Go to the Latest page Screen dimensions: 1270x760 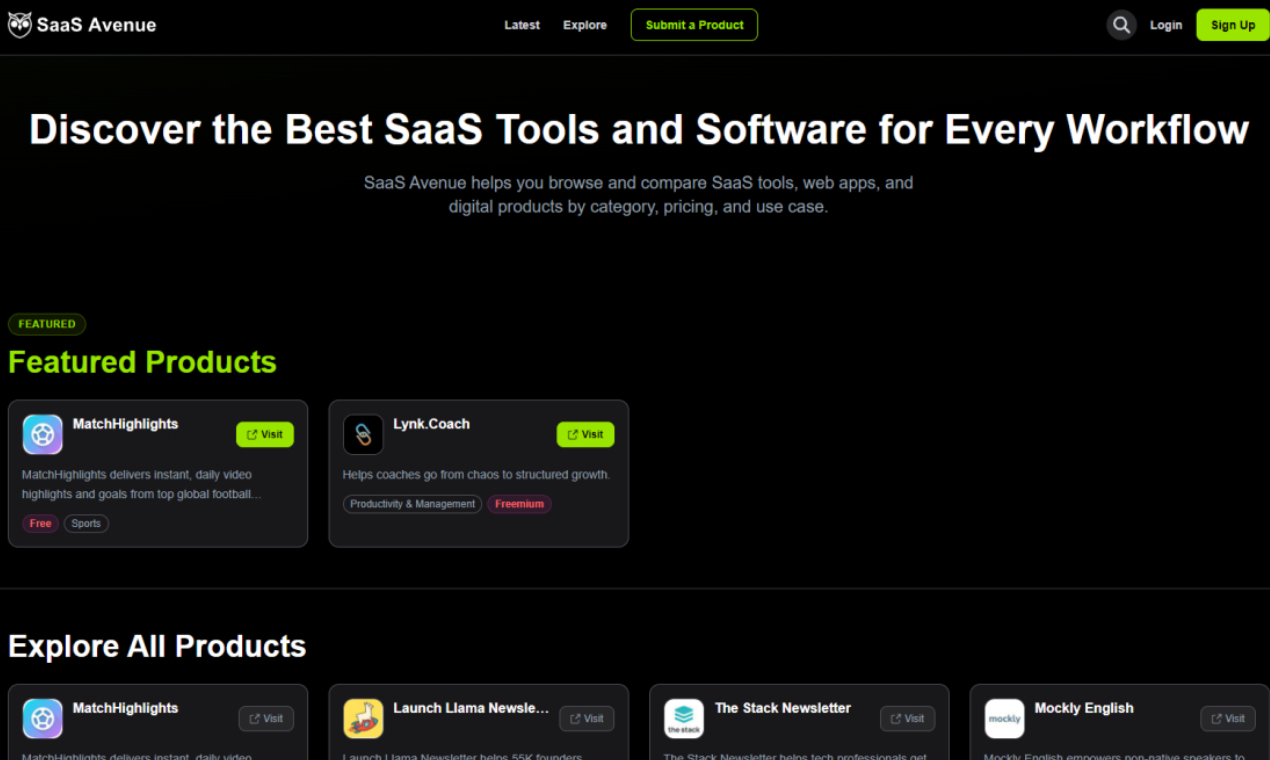pos(522,25)
